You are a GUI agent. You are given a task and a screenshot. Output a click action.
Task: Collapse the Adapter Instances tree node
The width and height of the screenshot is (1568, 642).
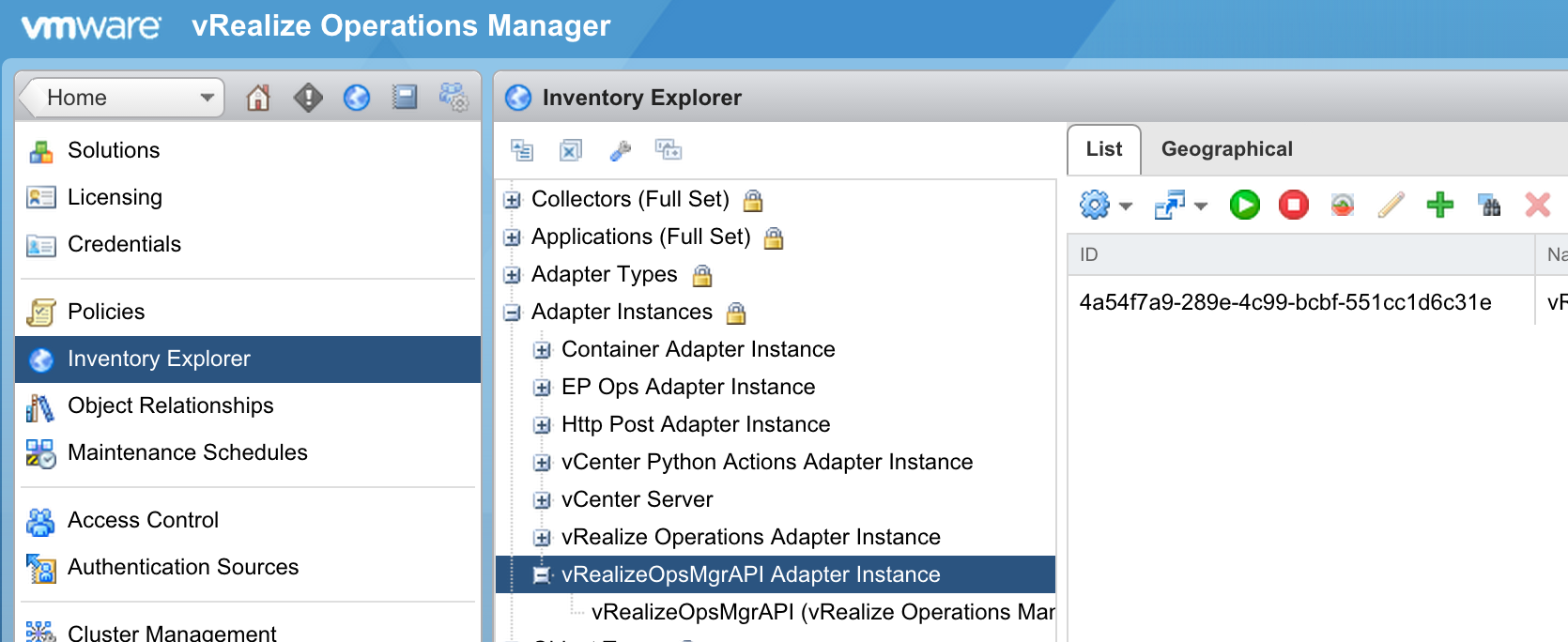tap(513, 313)
